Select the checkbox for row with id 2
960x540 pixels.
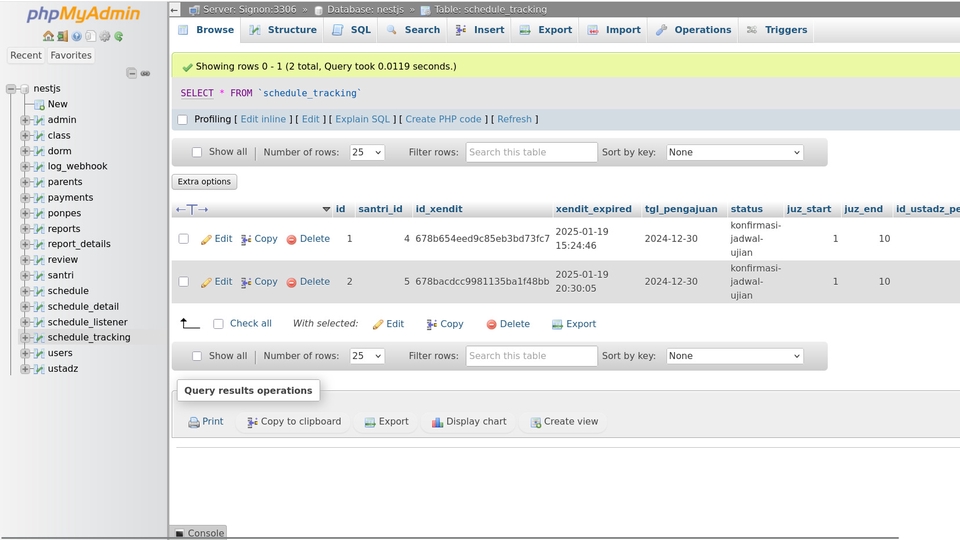(x=183, y=282)
